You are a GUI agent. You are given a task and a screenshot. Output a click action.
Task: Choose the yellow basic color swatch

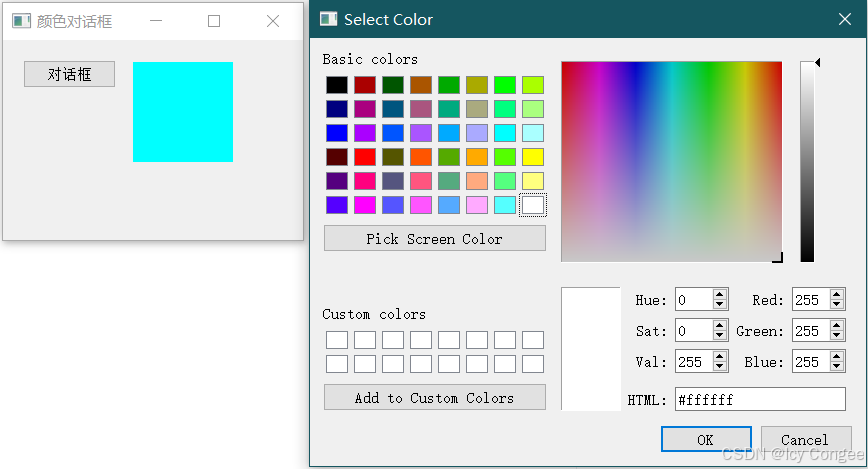click(533, 157)
